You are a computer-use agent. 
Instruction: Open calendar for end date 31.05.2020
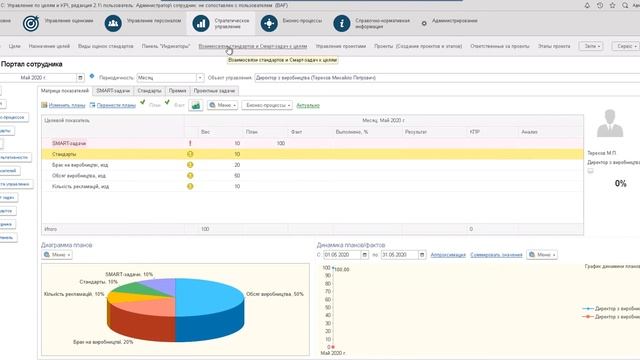coord(422,255)
